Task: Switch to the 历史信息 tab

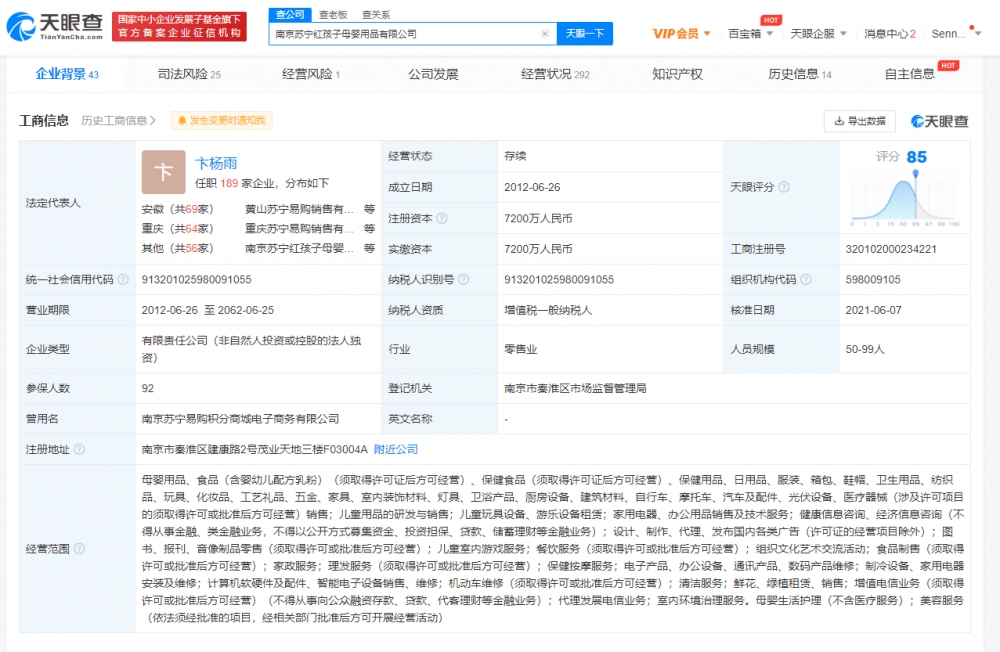Action: 800,74
